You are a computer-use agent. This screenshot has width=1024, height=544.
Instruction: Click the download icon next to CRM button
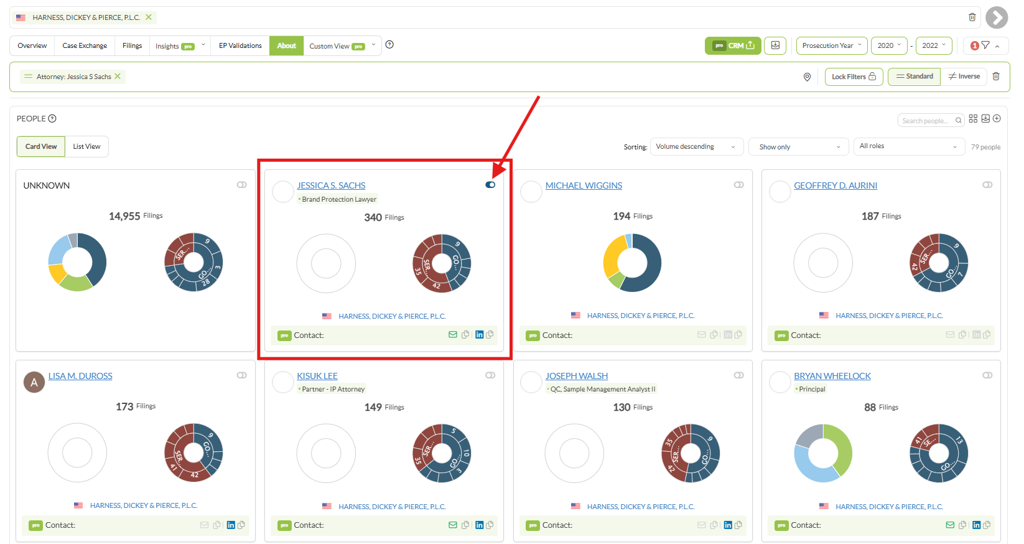coord(775,46)
